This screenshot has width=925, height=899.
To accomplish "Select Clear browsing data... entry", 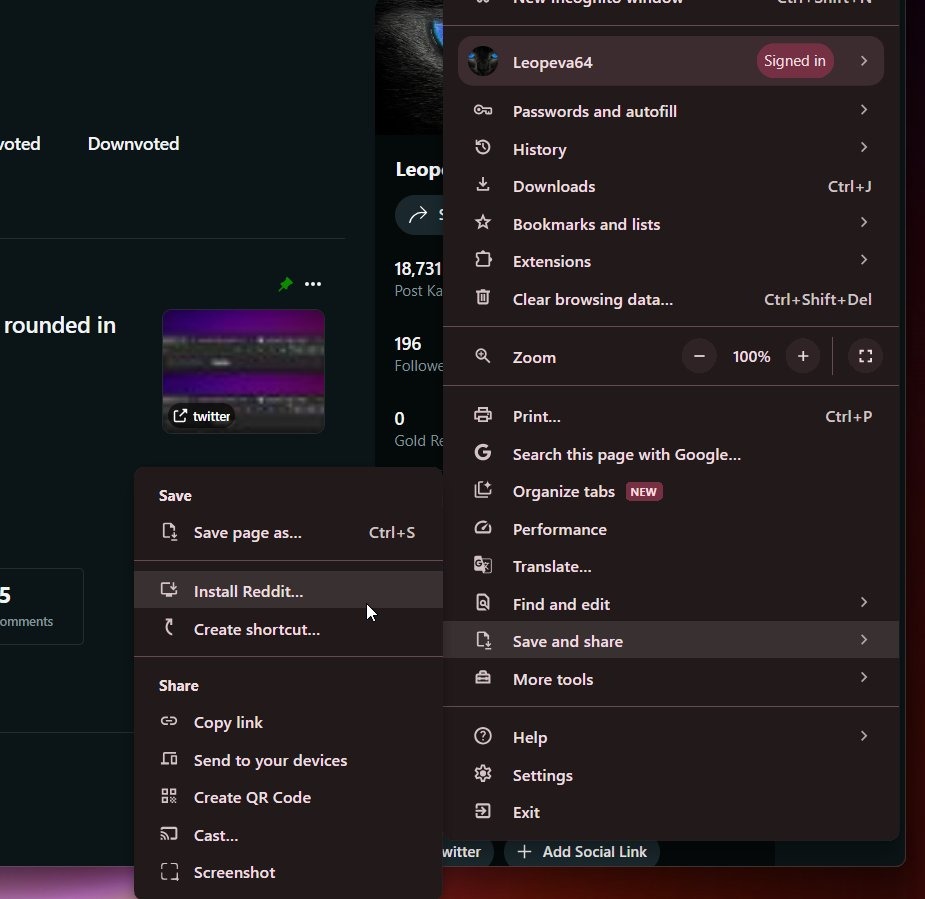I will 671,299.
